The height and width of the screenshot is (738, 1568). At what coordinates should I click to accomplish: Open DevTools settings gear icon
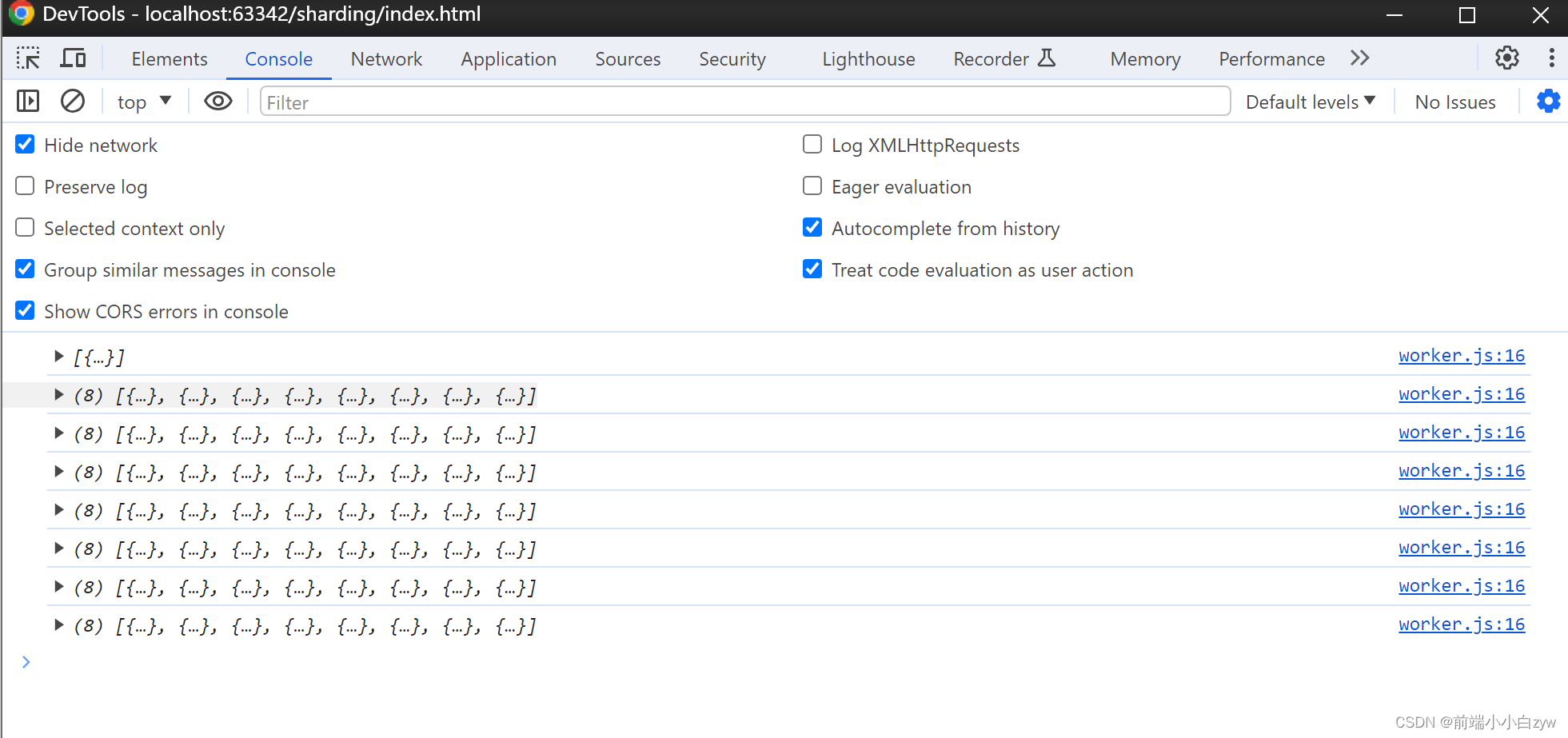pos(1507,58)
